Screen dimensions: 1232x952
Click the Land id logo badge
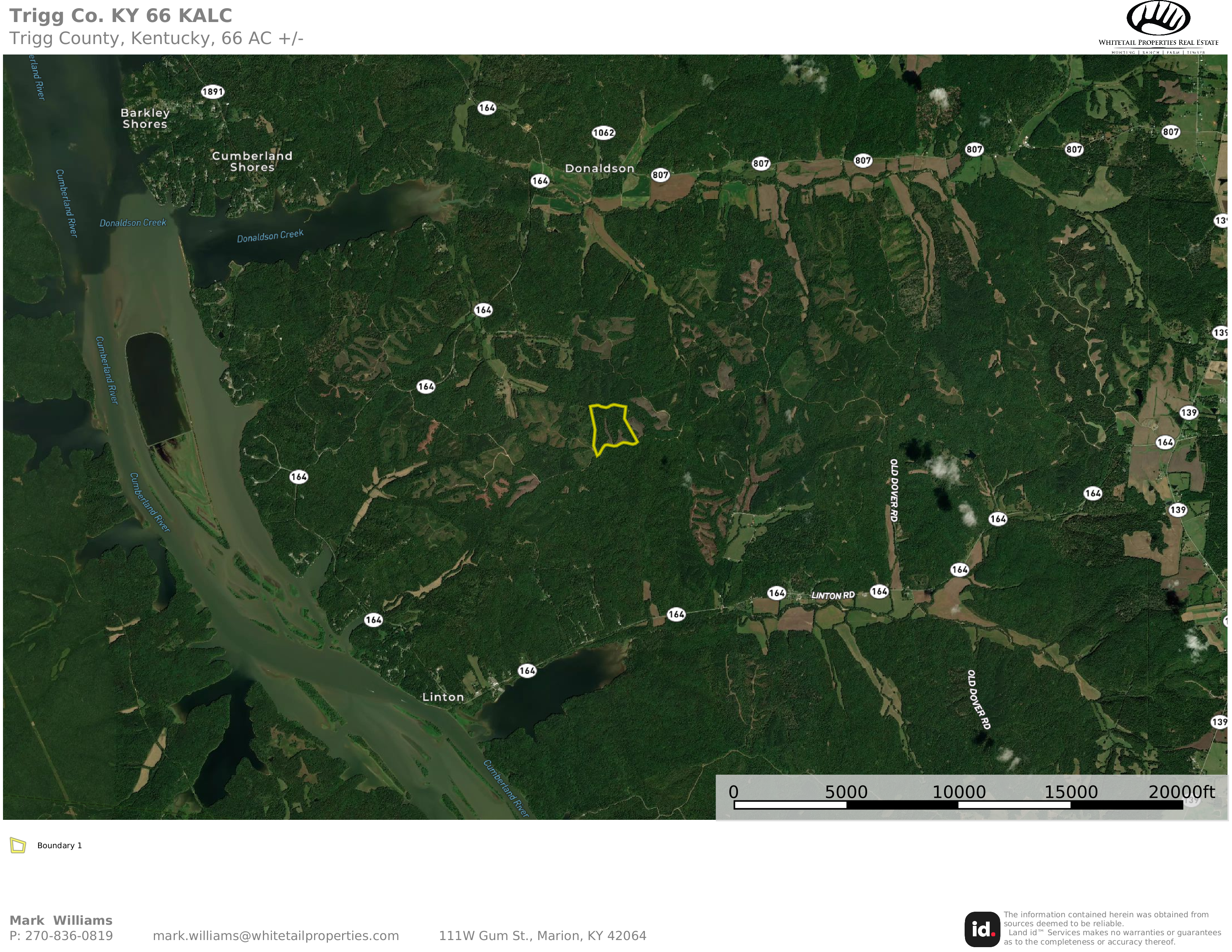click(x=981, y=930)
